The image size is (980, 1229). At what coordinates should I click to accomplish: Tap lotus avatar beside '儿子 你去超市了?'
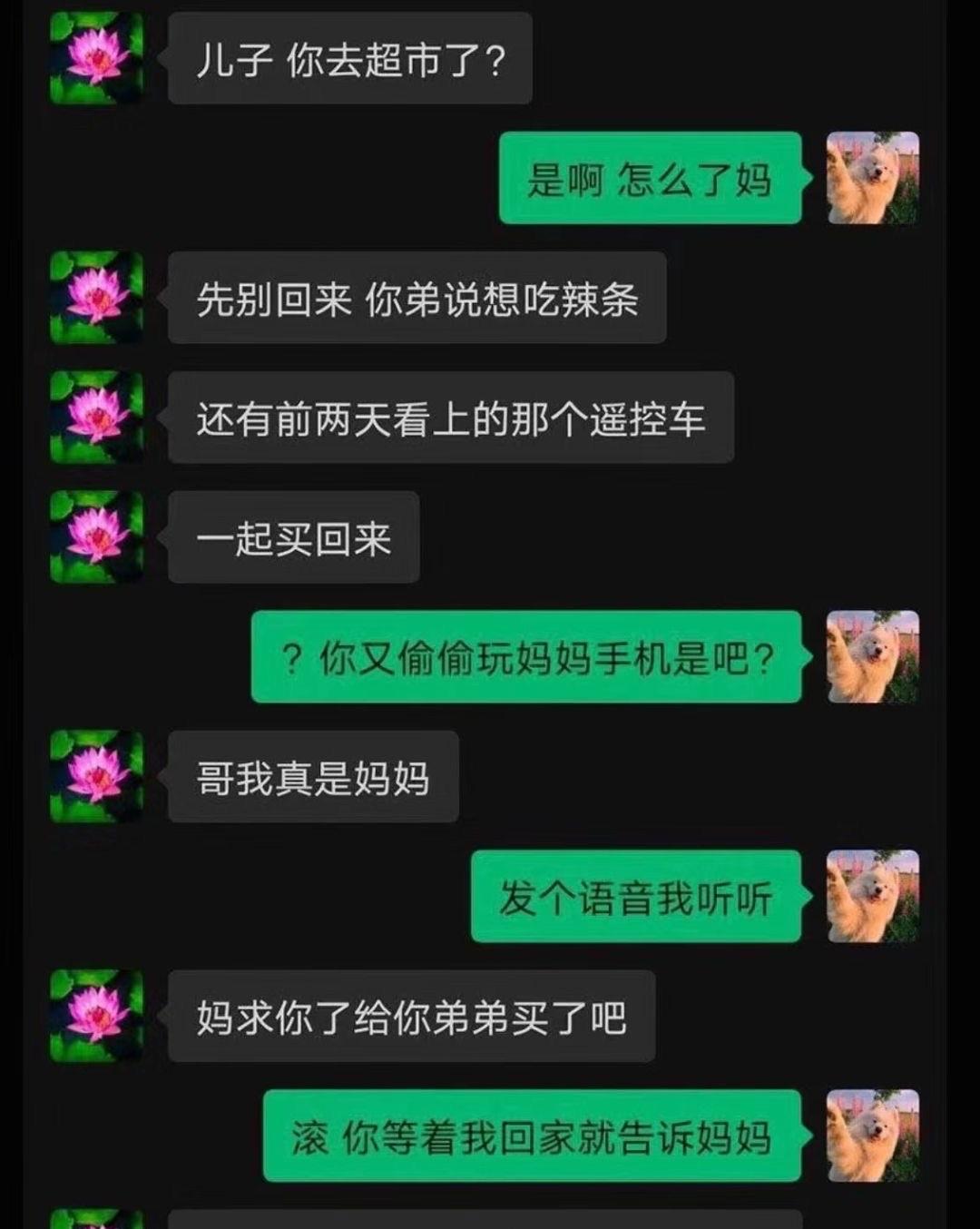[96, 58]
